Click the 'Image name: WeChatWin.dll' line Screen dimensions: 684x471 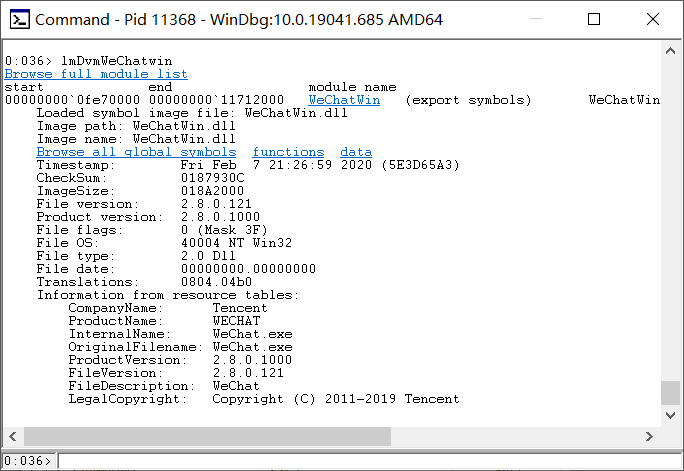(136, 140)
